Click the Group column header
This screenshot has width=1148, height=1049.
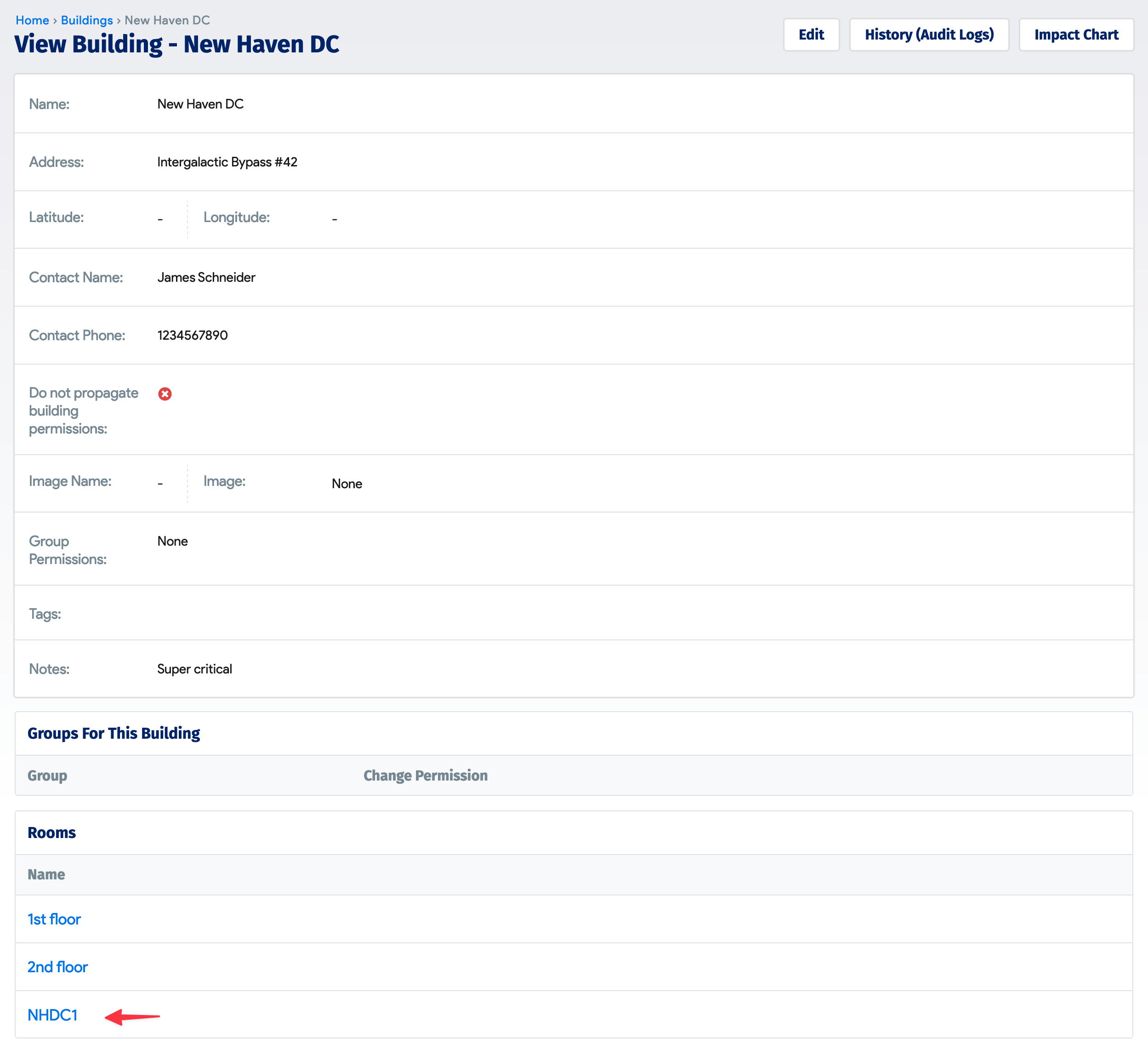pos(47,775)
